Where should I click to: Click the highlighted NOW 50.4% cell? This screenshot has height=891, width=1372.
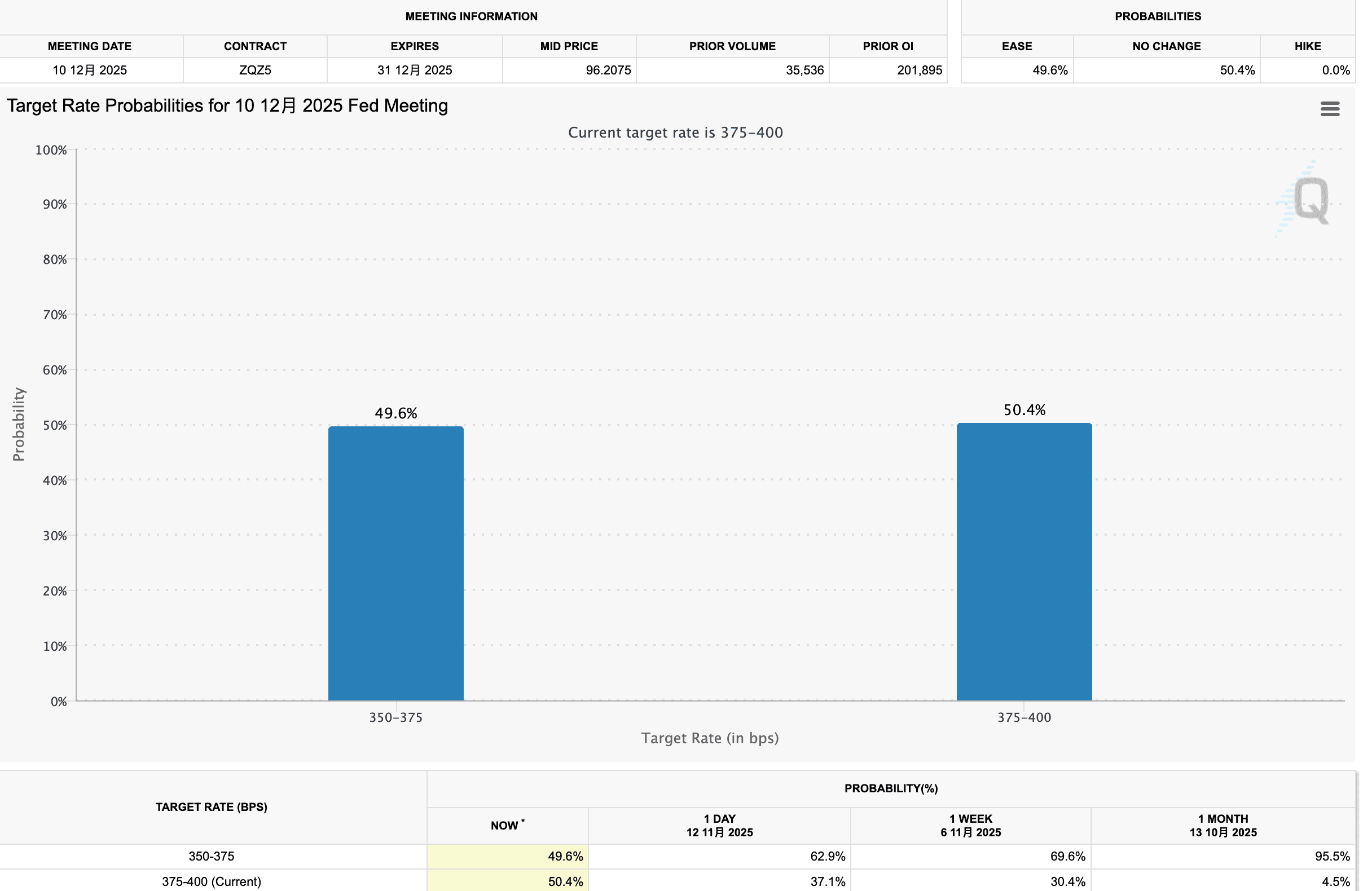(564, 881)
